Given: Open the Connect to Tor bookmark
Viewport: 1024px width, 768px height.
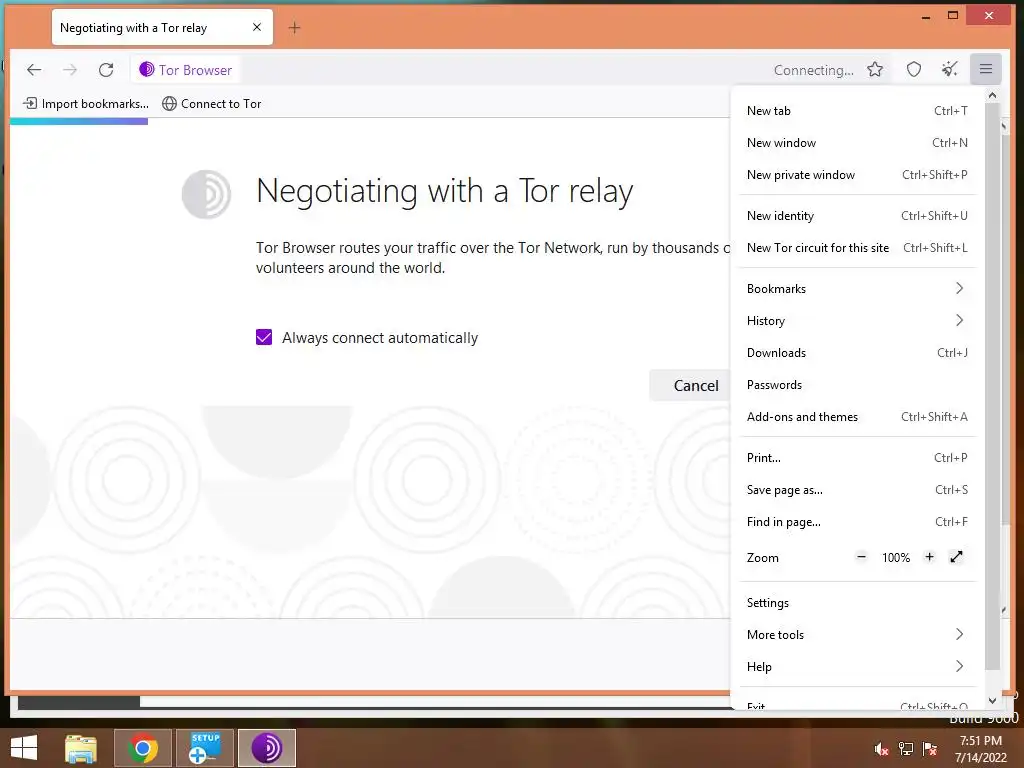Looking at the screenshot, I should 212,104.
